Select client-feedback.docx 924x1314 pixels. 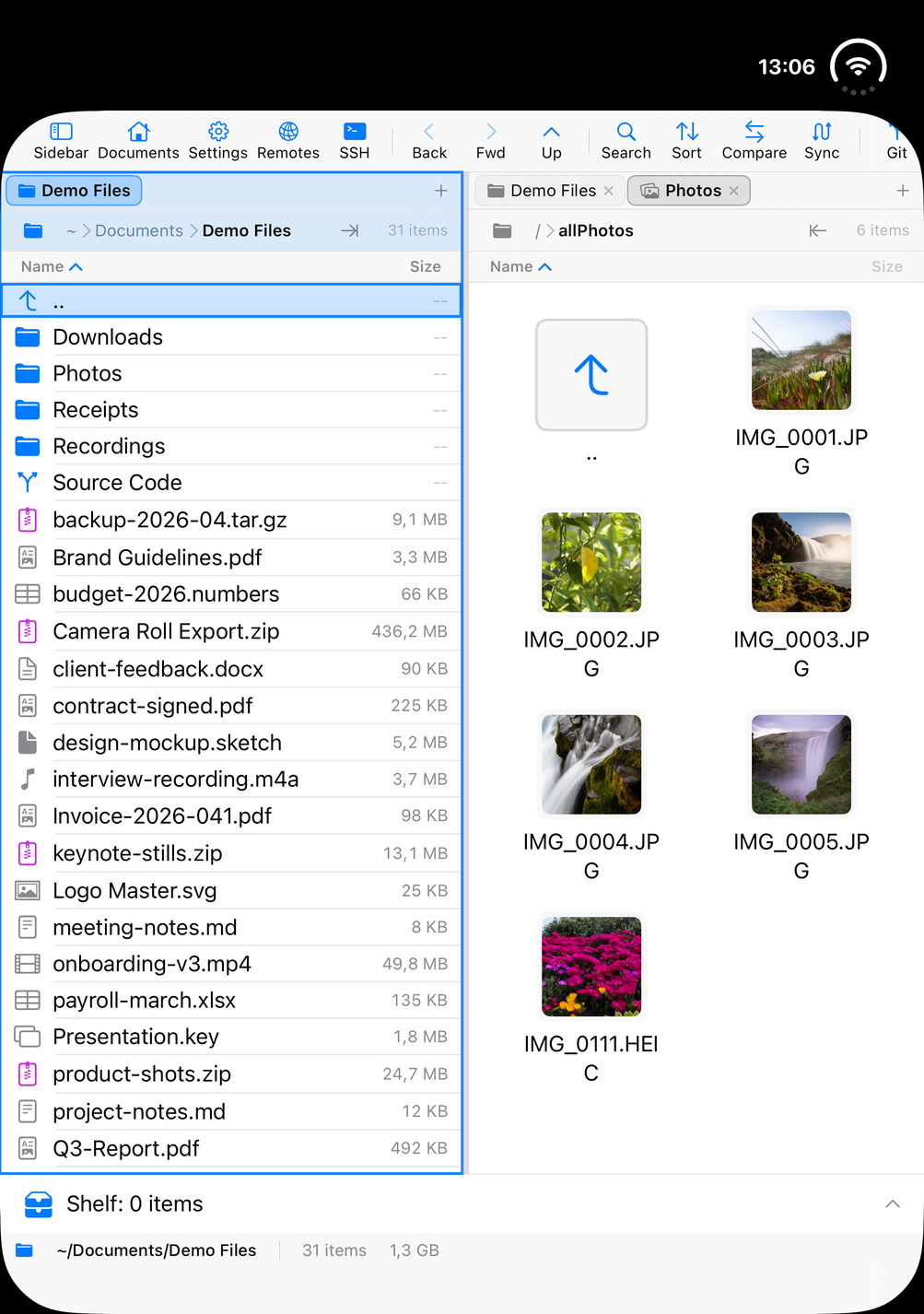click(x=232, y=669)
